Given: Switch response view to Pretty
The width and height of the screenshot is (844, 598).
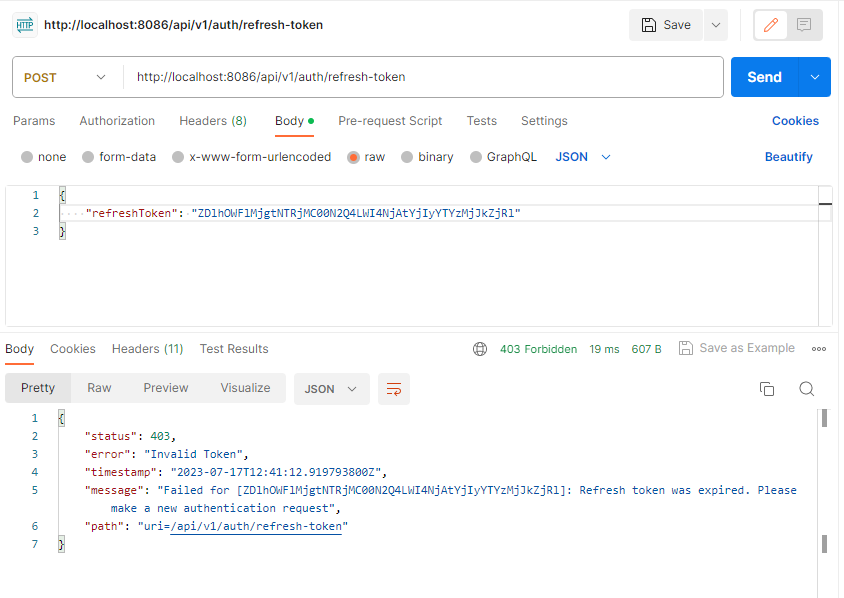Looking at the screenshot, I should coord(38,388).
